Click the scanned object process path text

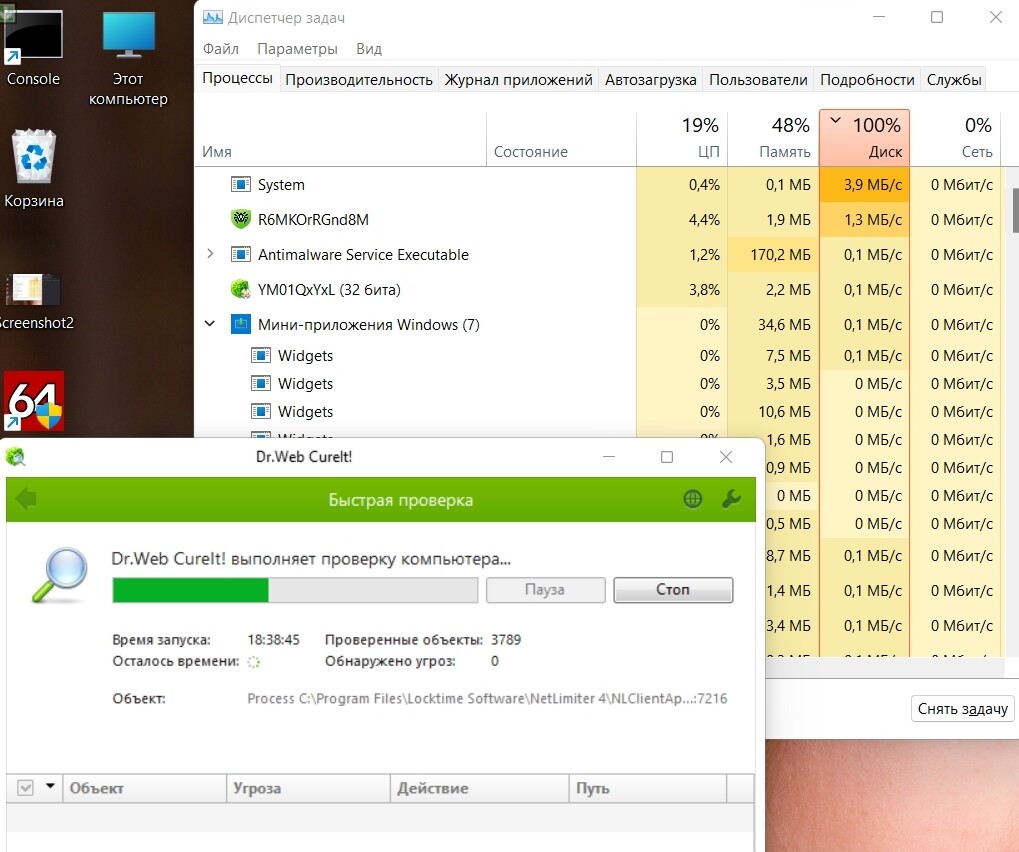[487, 699]
